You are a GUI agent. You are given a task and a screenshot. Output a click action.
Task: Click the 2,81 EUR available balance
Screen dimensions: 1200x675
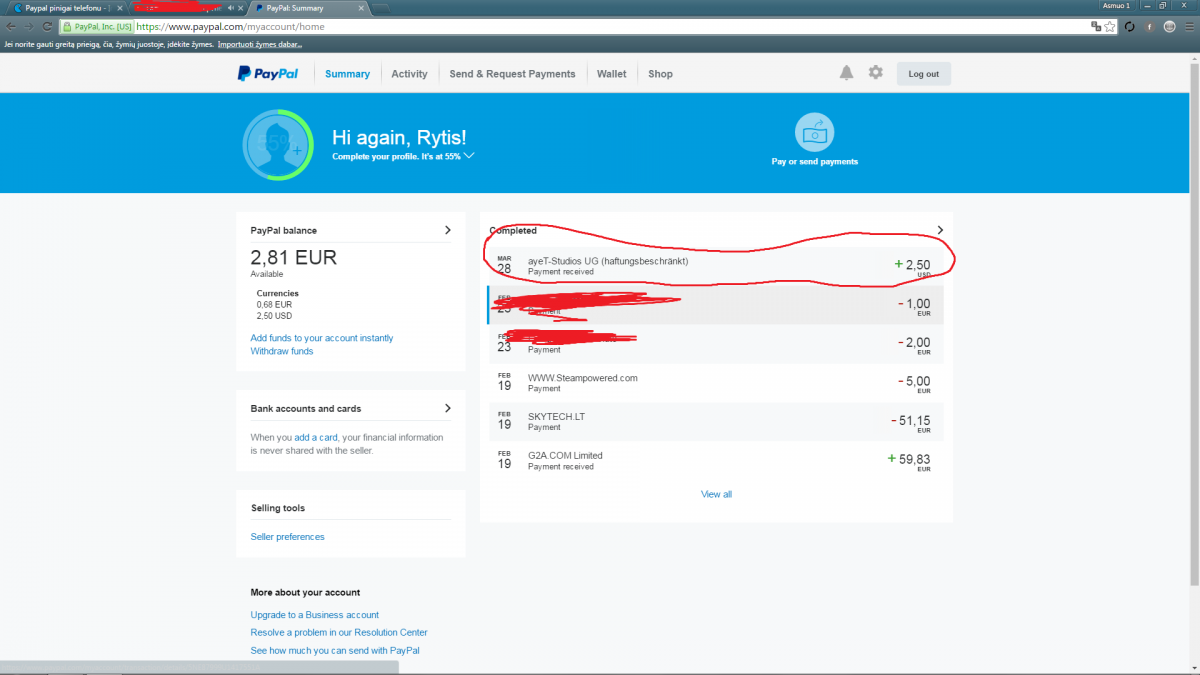(x=293, y=257)
